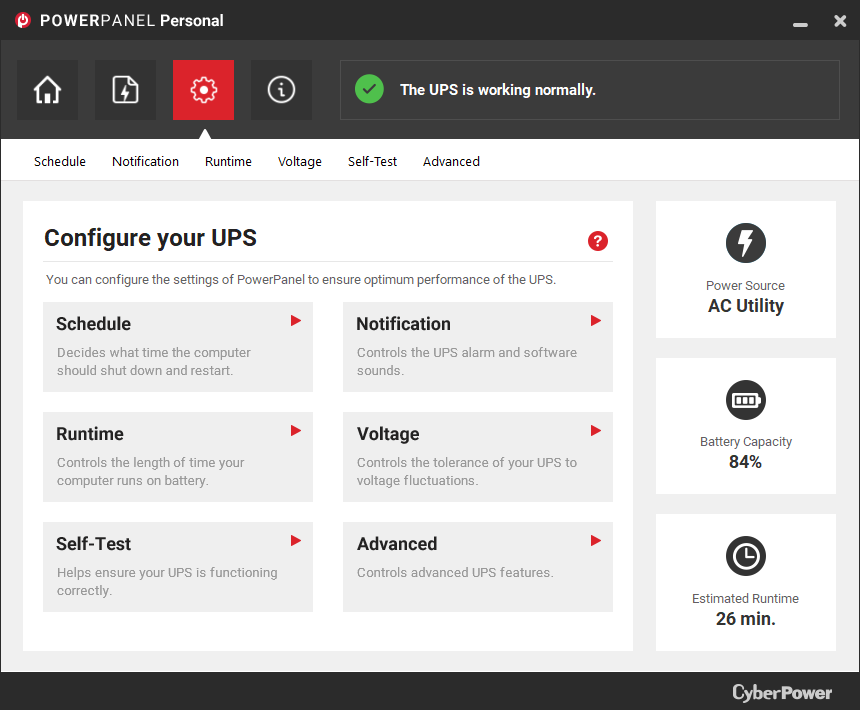Open the Advanced card title
The width and height of the screenshot is (860, 710).
click(x=397, y=544)
